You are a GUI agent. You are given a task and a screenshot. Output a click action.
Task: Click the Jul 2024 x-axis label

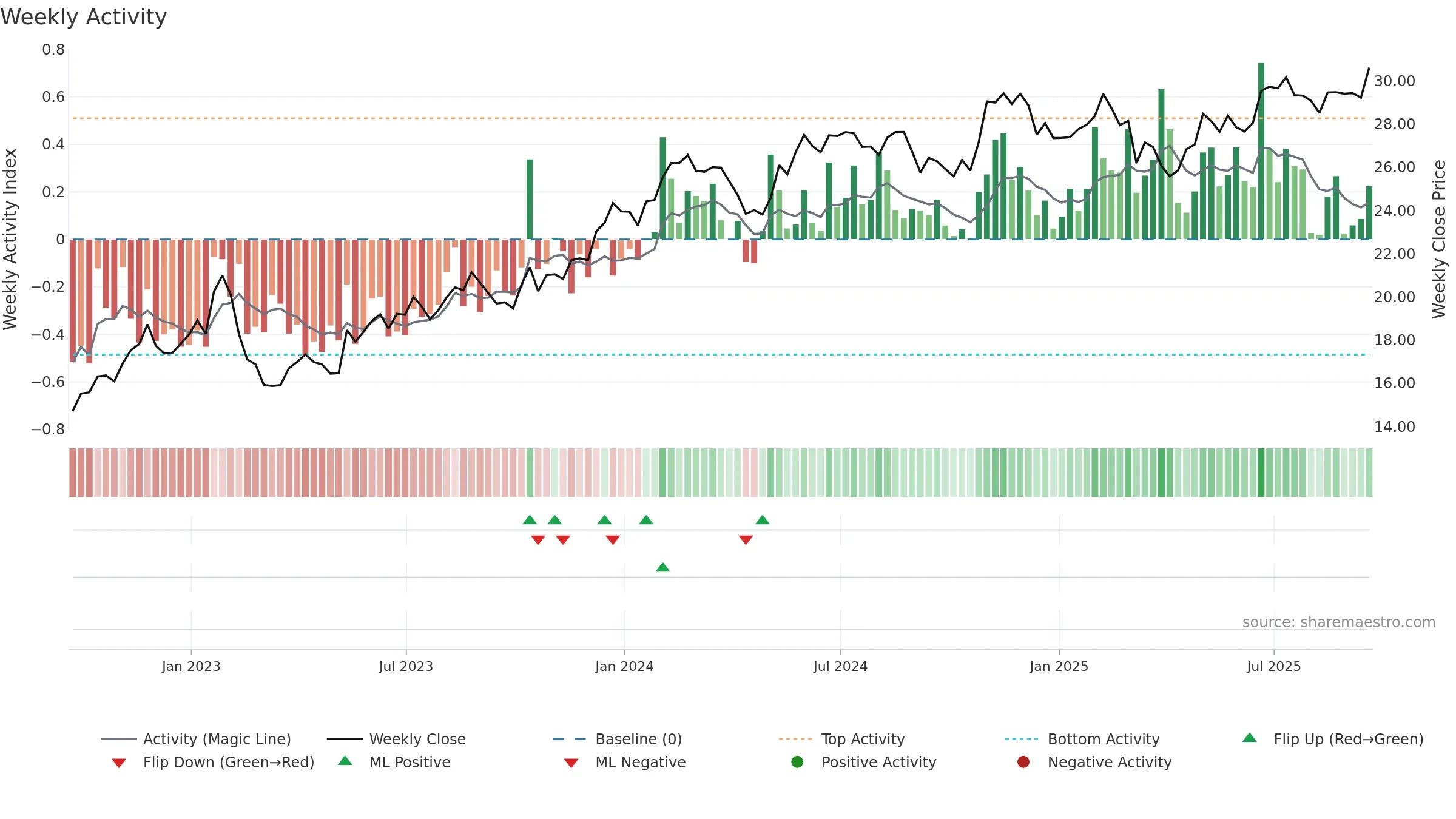click(840, 666)
